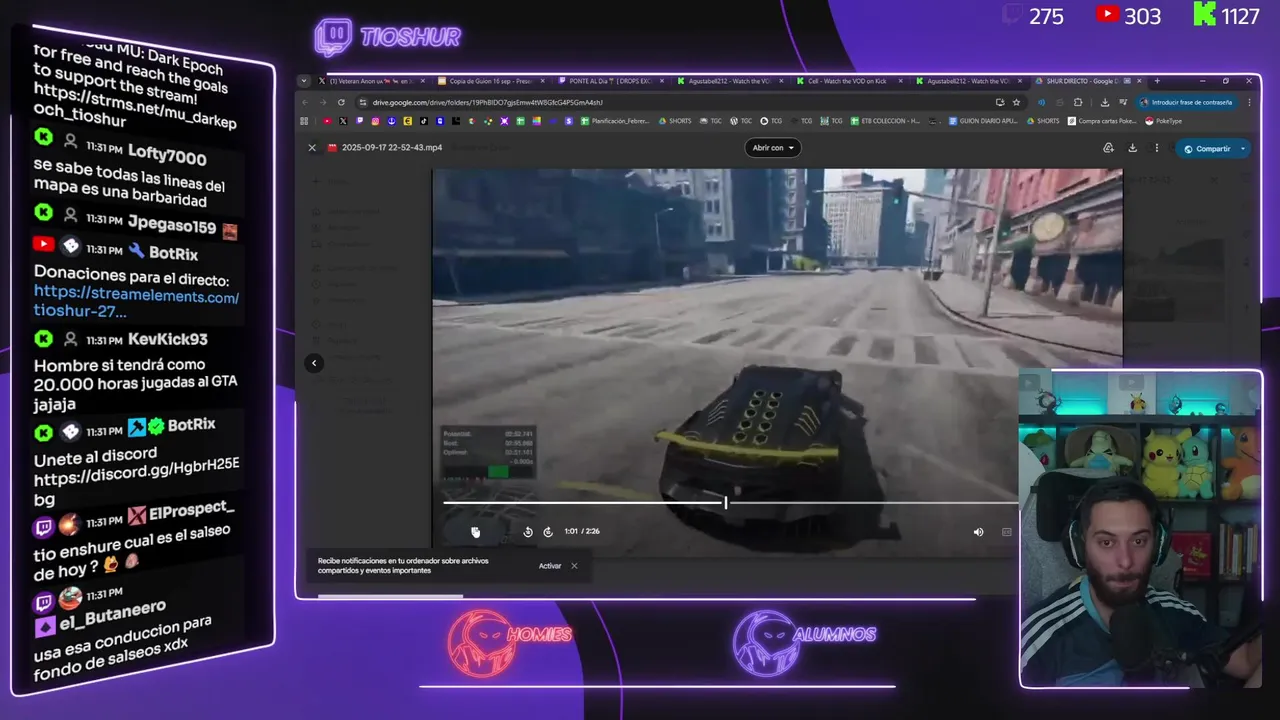Click ElProspect_ username in chat
The image size is (1280, 720).
[x=191, y=513]
